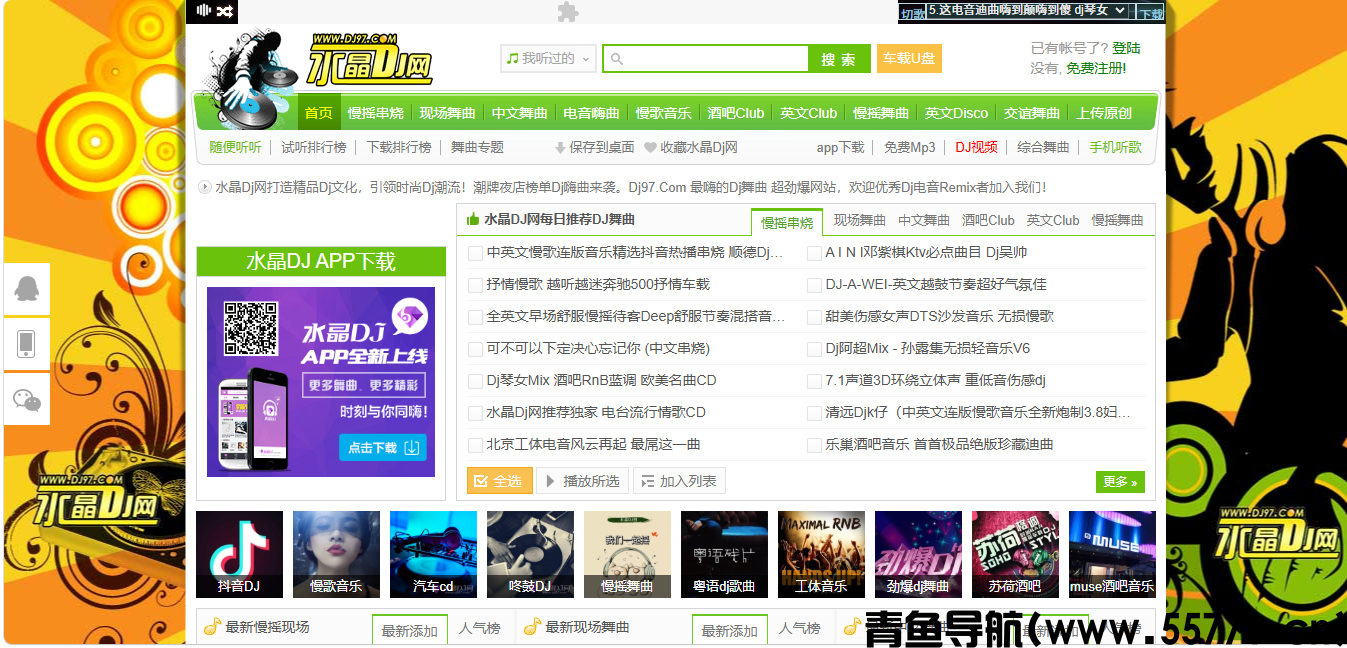Click music note icon beside 最新现场舞曲

(532, 627)
